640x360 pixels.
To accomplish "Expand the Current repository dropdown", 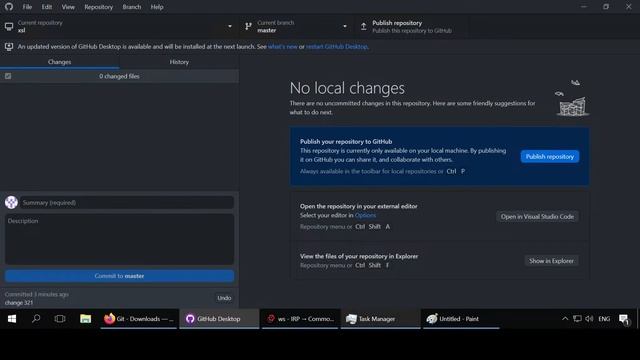I will 120,26.
